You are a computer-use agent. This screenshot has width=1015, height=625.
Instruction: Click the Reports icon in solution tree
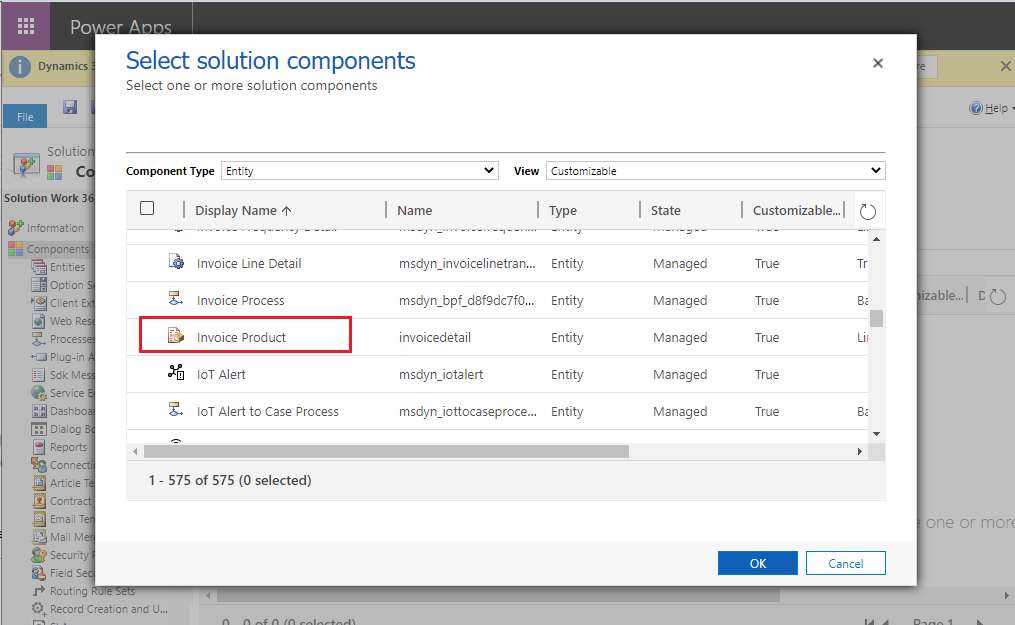pos(39,446)
